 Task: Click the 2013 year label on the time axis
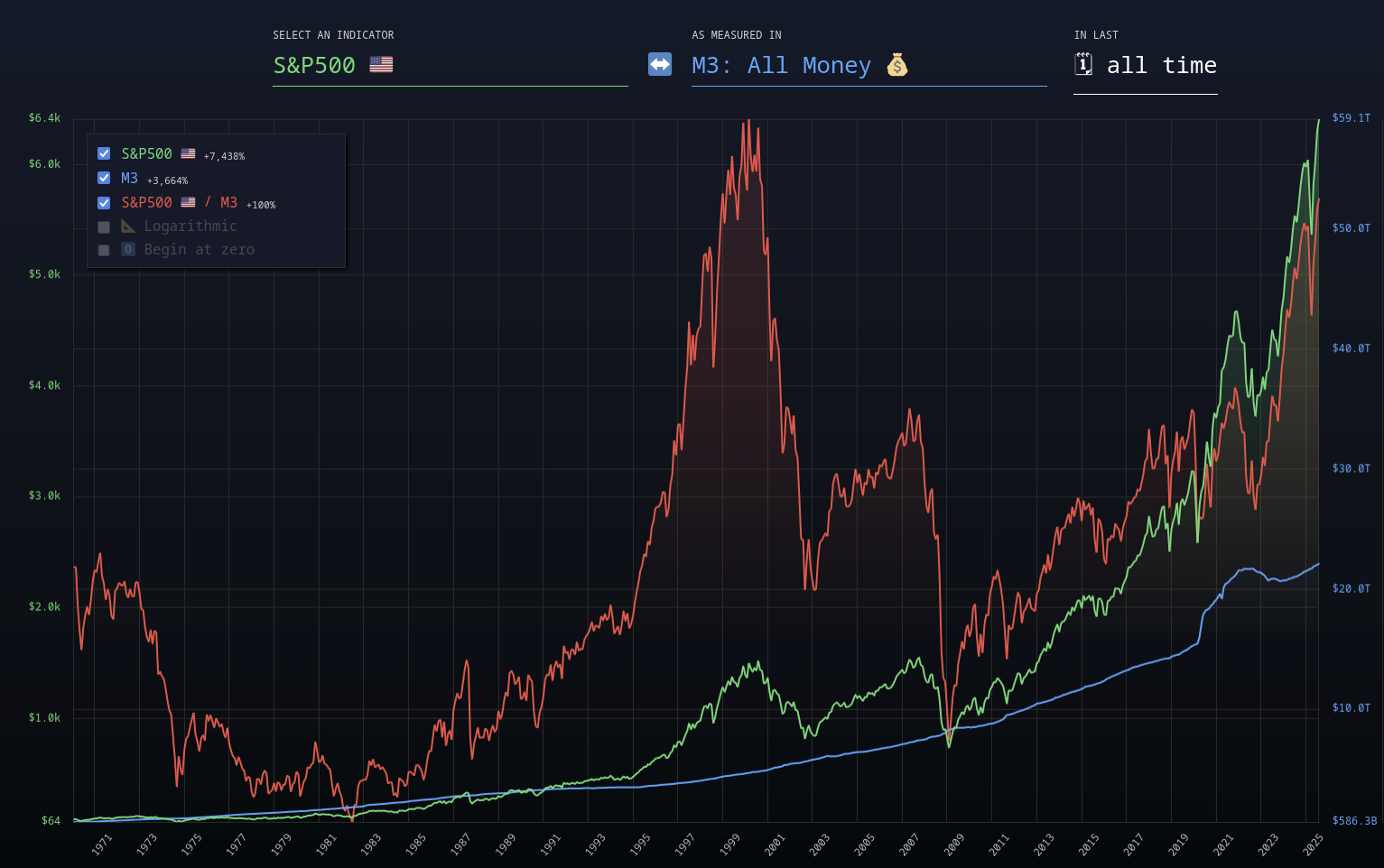pyautogui.click(x=1045, y=845)
